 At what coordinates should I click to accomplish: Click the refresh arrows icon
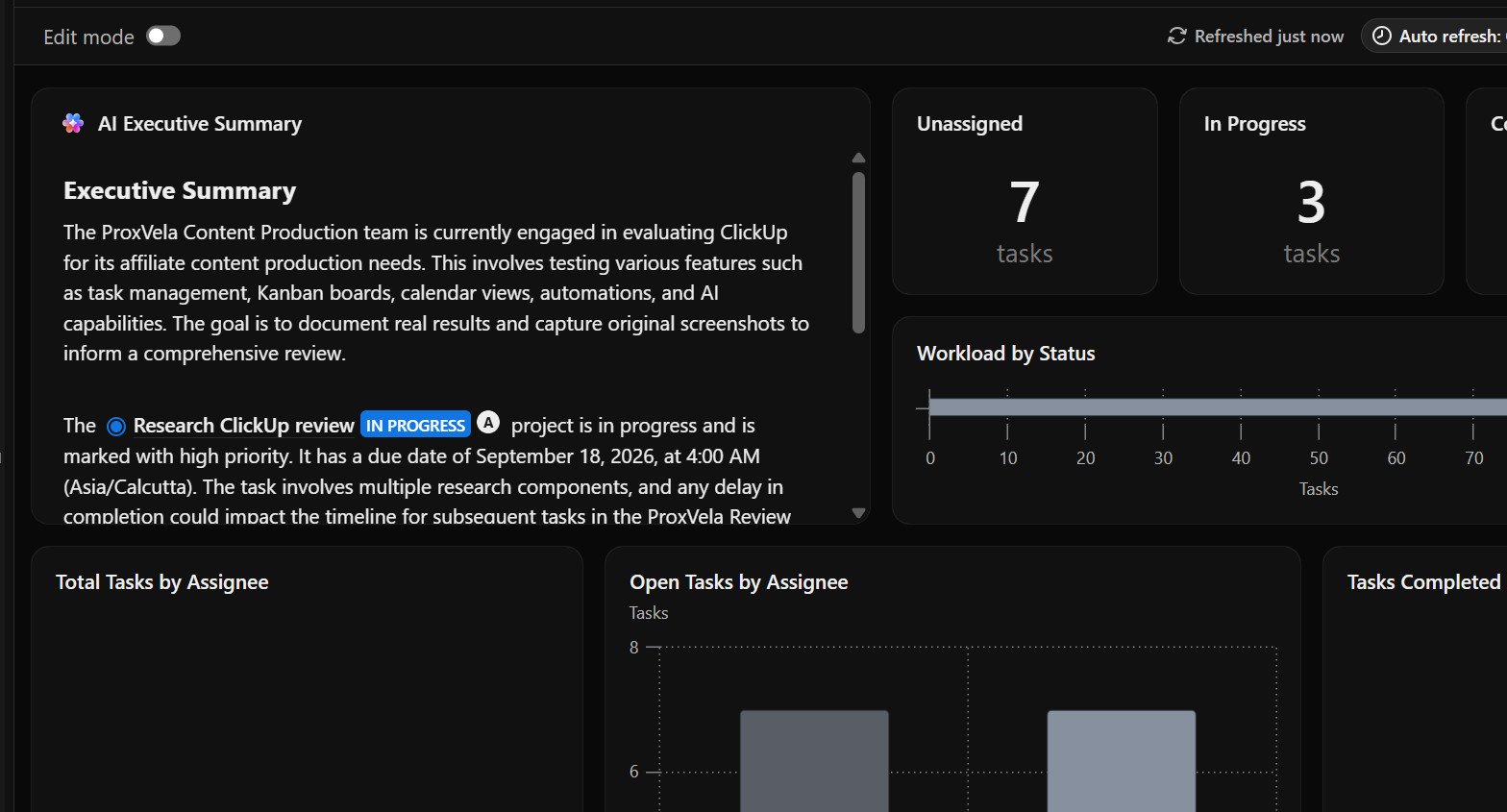coord(1176,37)
